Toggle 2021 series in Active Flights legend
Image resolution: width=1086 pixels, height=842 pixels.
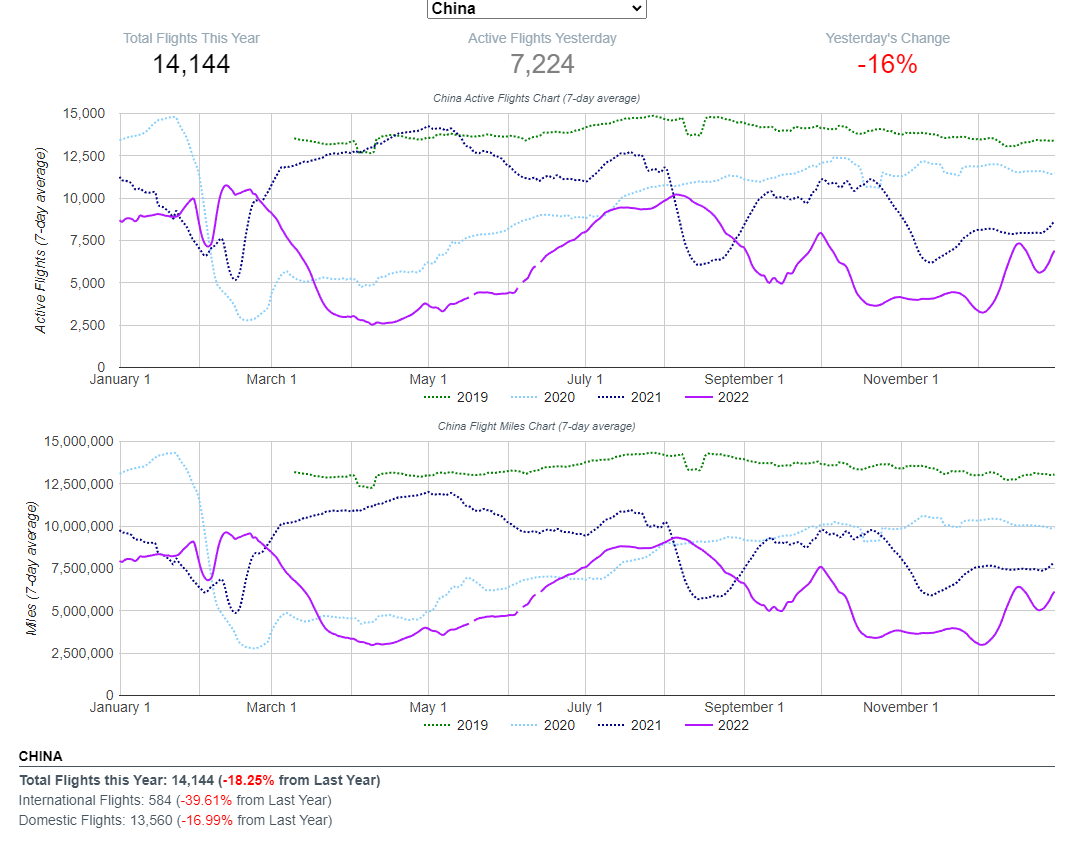(x=629, y=397)
